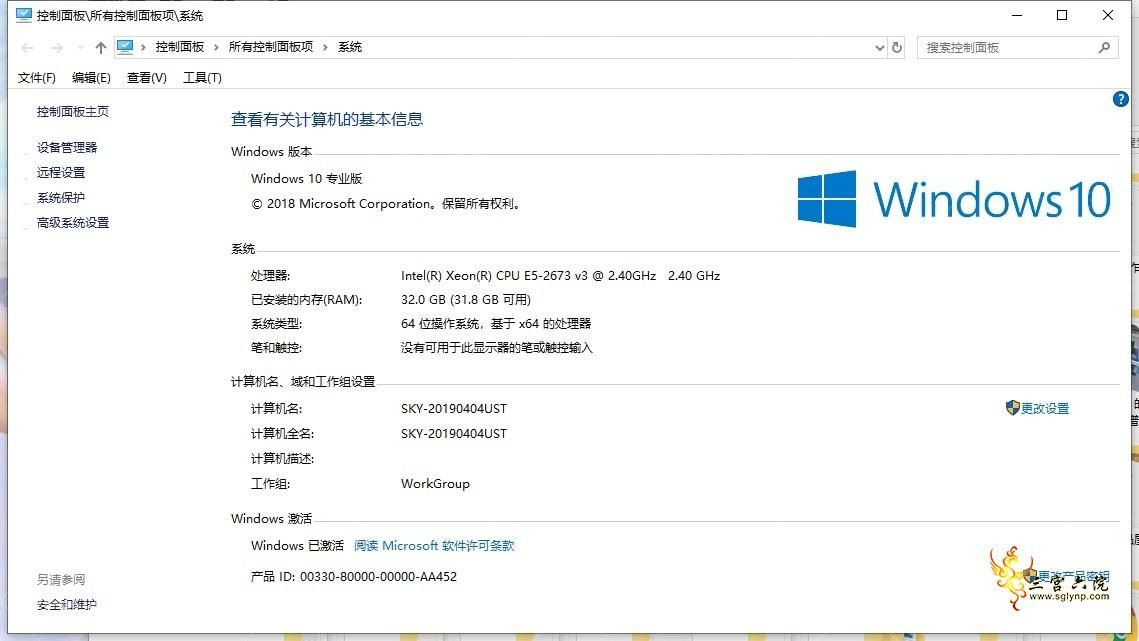The width and height of the screenshot is (1139, 641).
Task: Open 远程设置 from sidebar
Action: pos(61,173)
